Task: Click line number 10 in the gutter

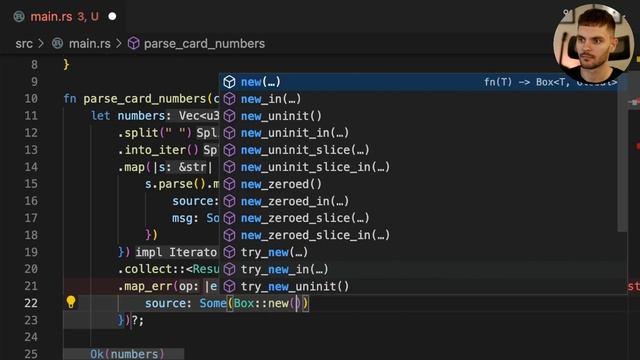Action: pyautogui.click(x=31, y=99)
